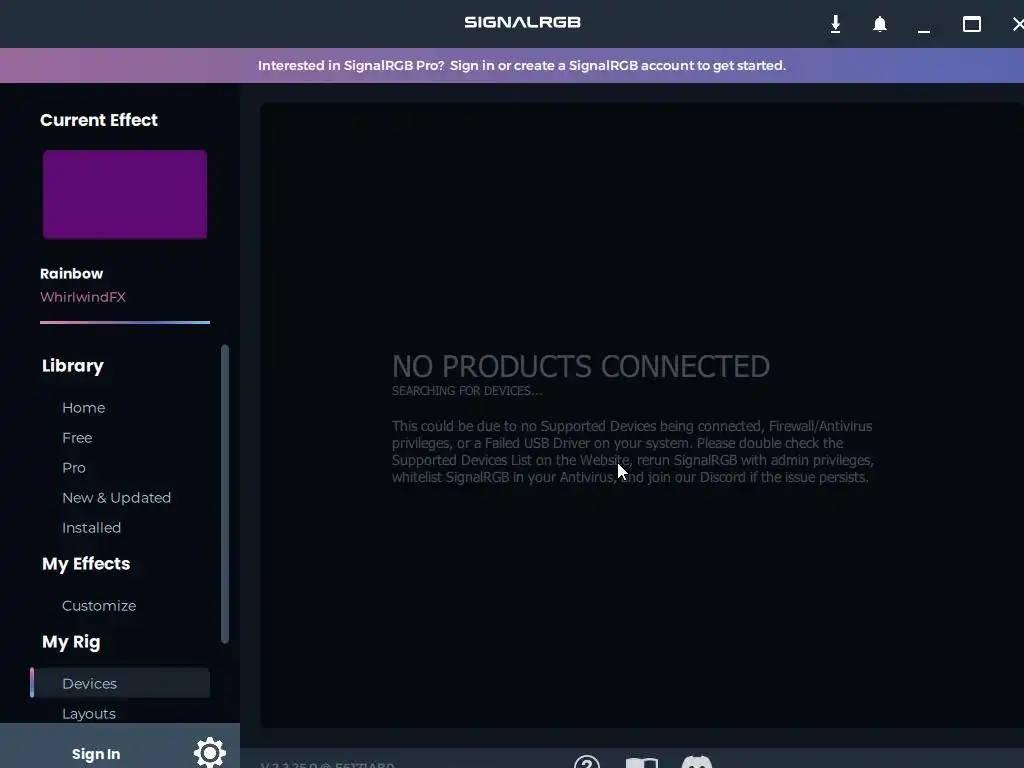
Task: Click the Library section heading
Action: (72, 366)
